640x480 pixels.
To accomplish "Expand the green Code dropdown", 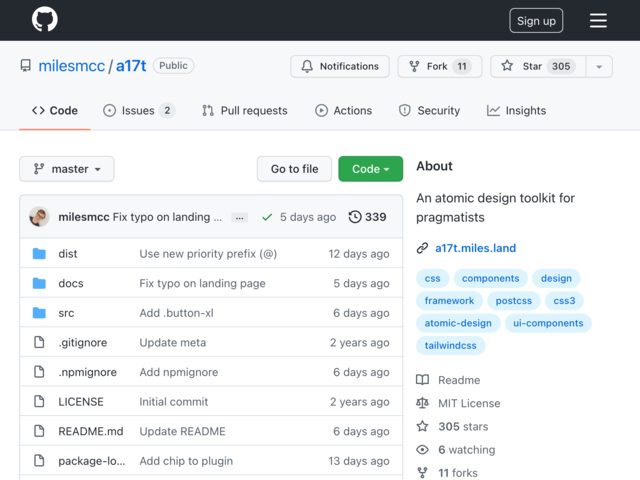I will (x=370, y=169).
